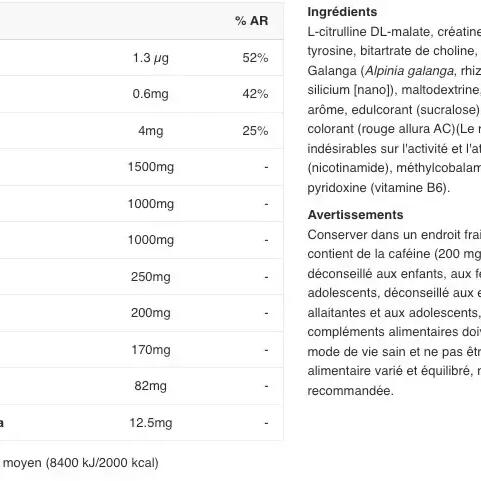The width and height of the screenshot is (481, 481).
Task: Click the 42% percentage cell
Action: [255, 94]
